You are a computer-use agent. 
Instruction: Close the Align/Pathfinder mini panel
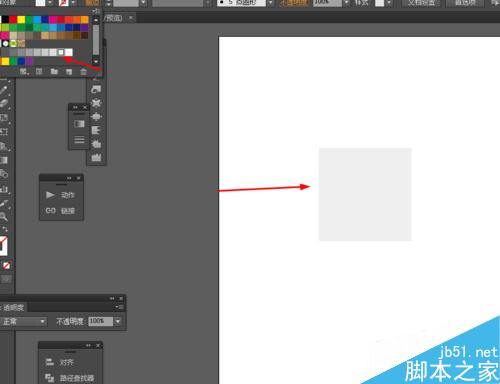coord(98,345)
